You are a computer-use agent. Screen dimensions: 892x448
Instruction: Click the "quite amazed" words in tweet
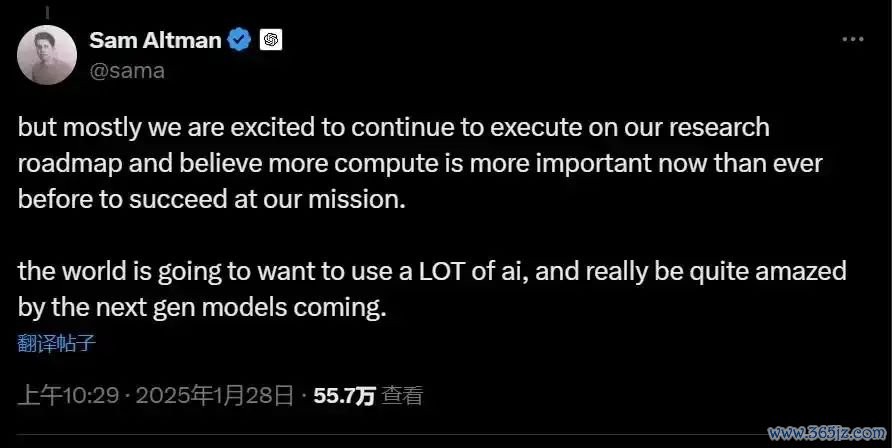(x=768, y=272)
